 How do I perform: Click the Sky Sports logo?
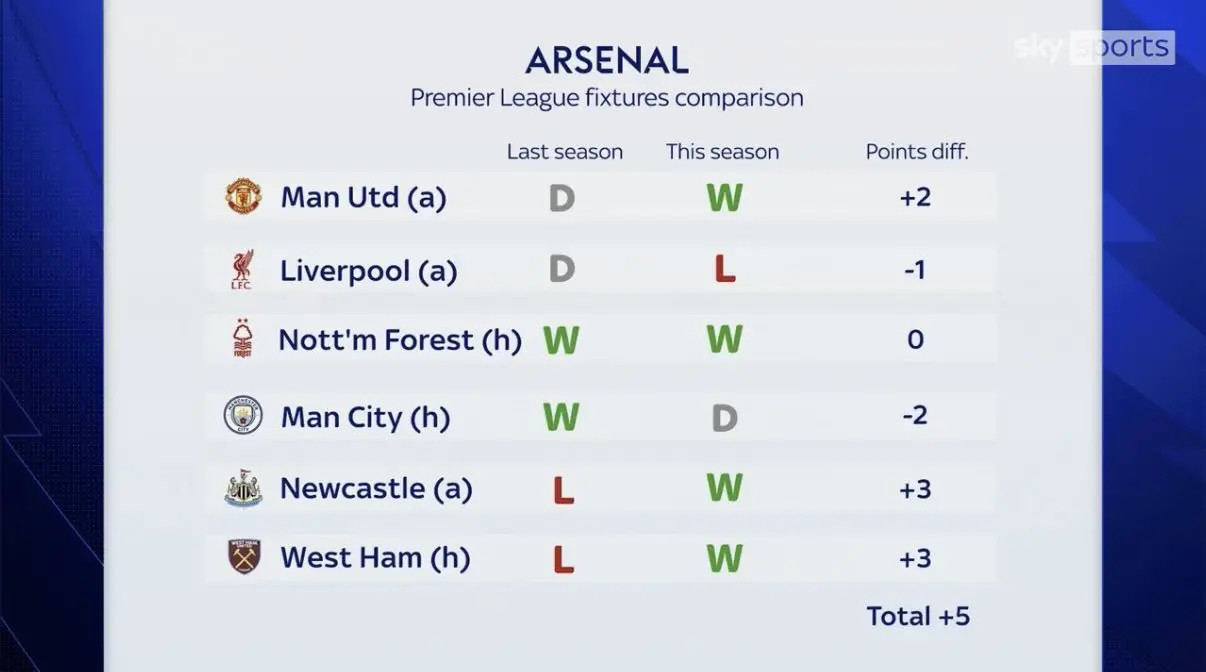[1093, 47]
